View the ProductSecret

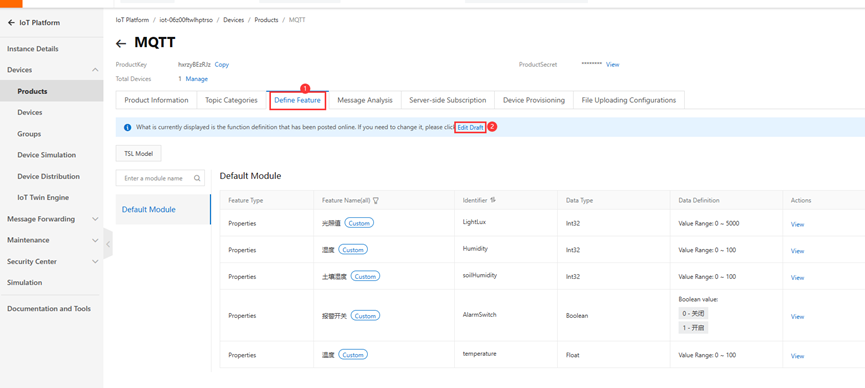click(612, 65)
